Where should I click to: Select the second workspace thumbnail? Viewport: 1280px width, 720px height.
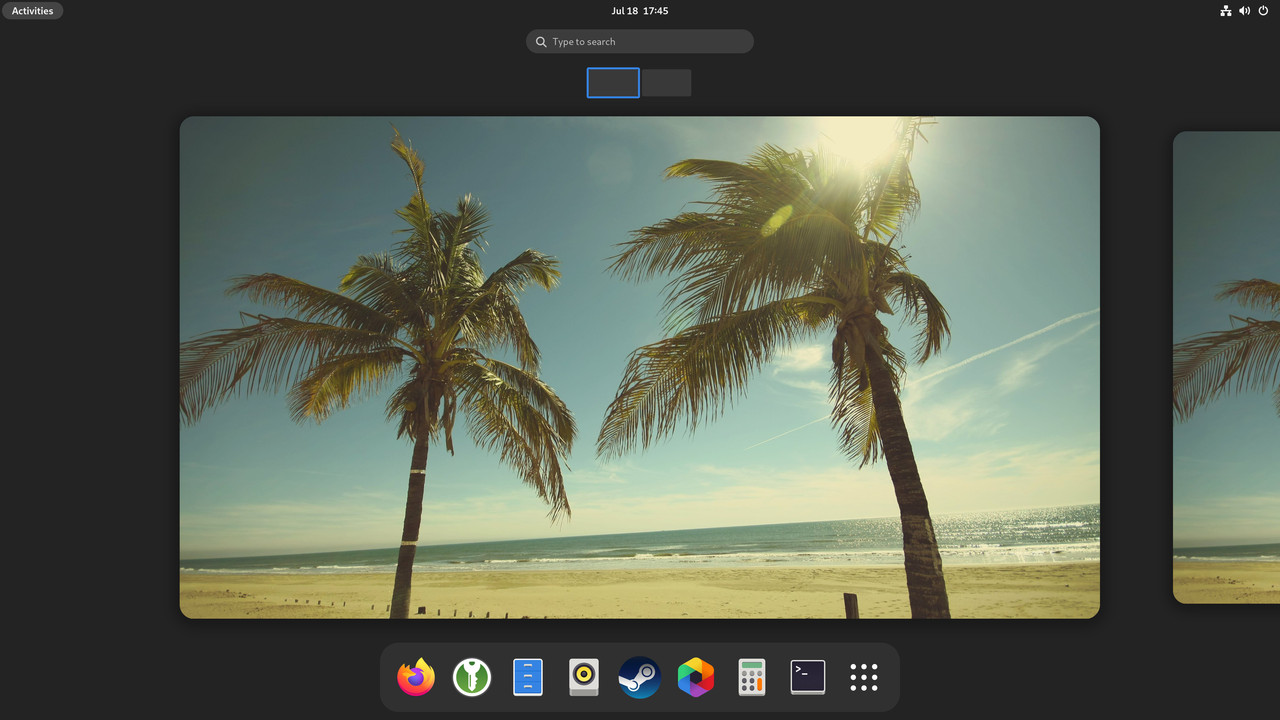(x=667, y=83)
